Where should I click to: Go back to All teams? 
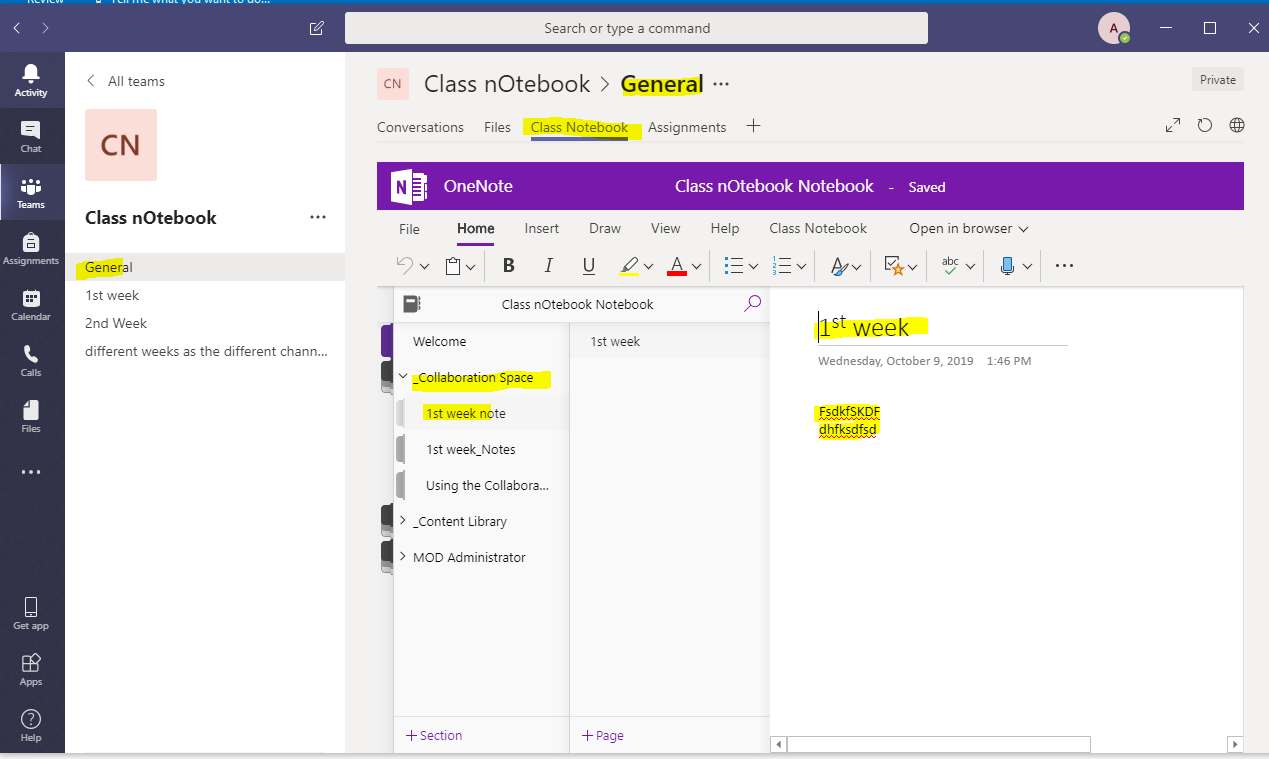(x=126, y=81)
